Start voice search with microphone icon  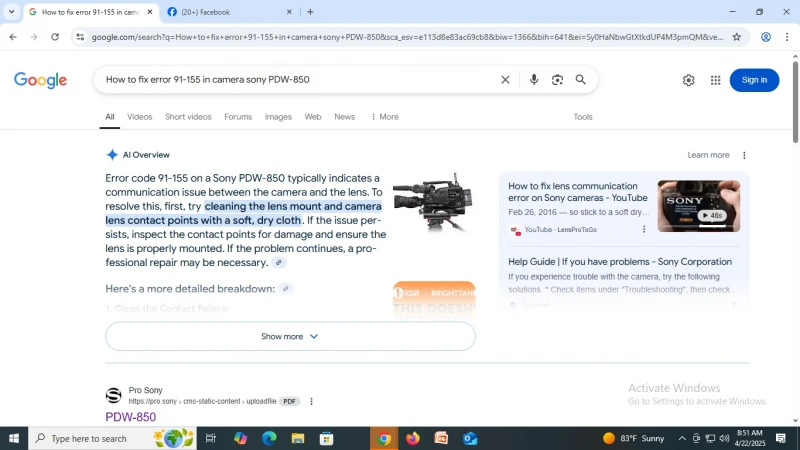coord(534,80)
